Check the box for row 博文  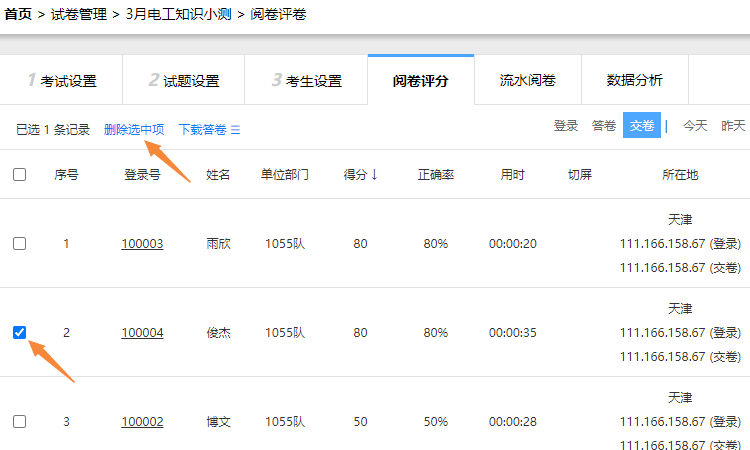(x=20, y=421)
